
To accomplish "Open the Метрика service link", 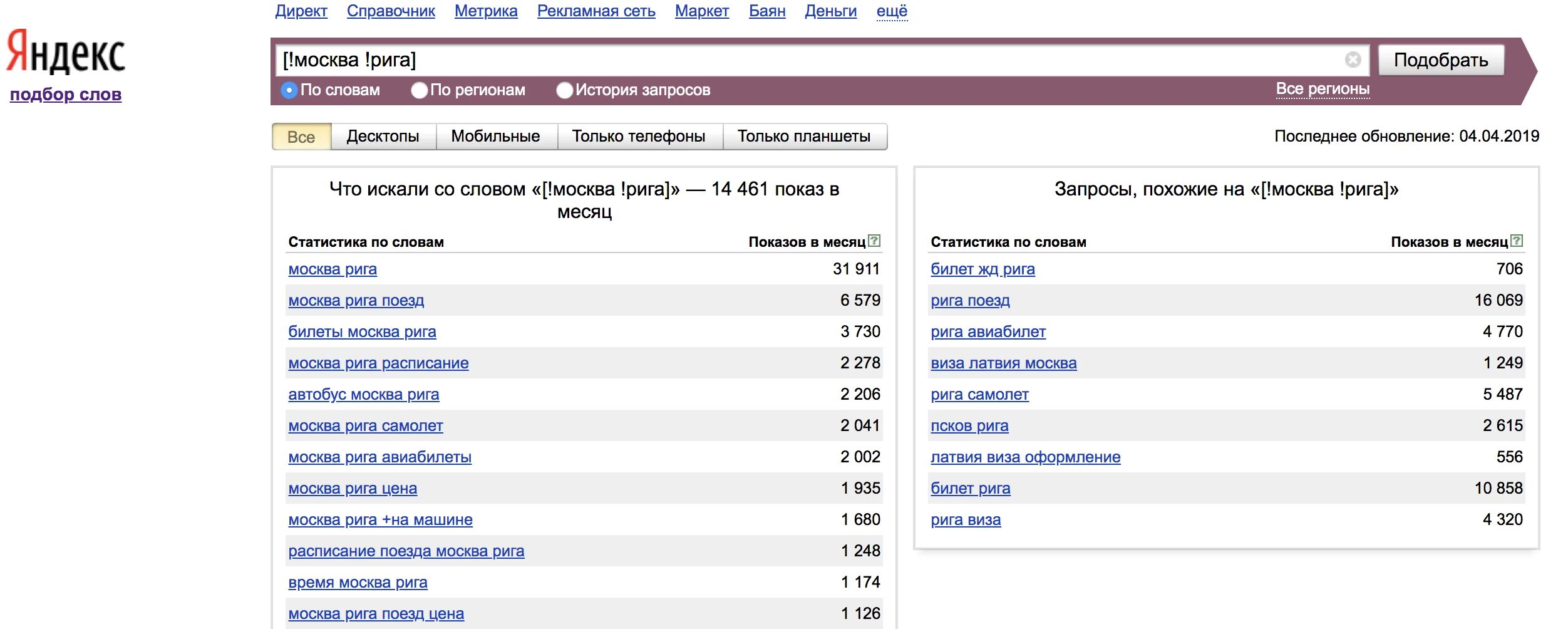I will pyautogui.click(x=486, y=11).
